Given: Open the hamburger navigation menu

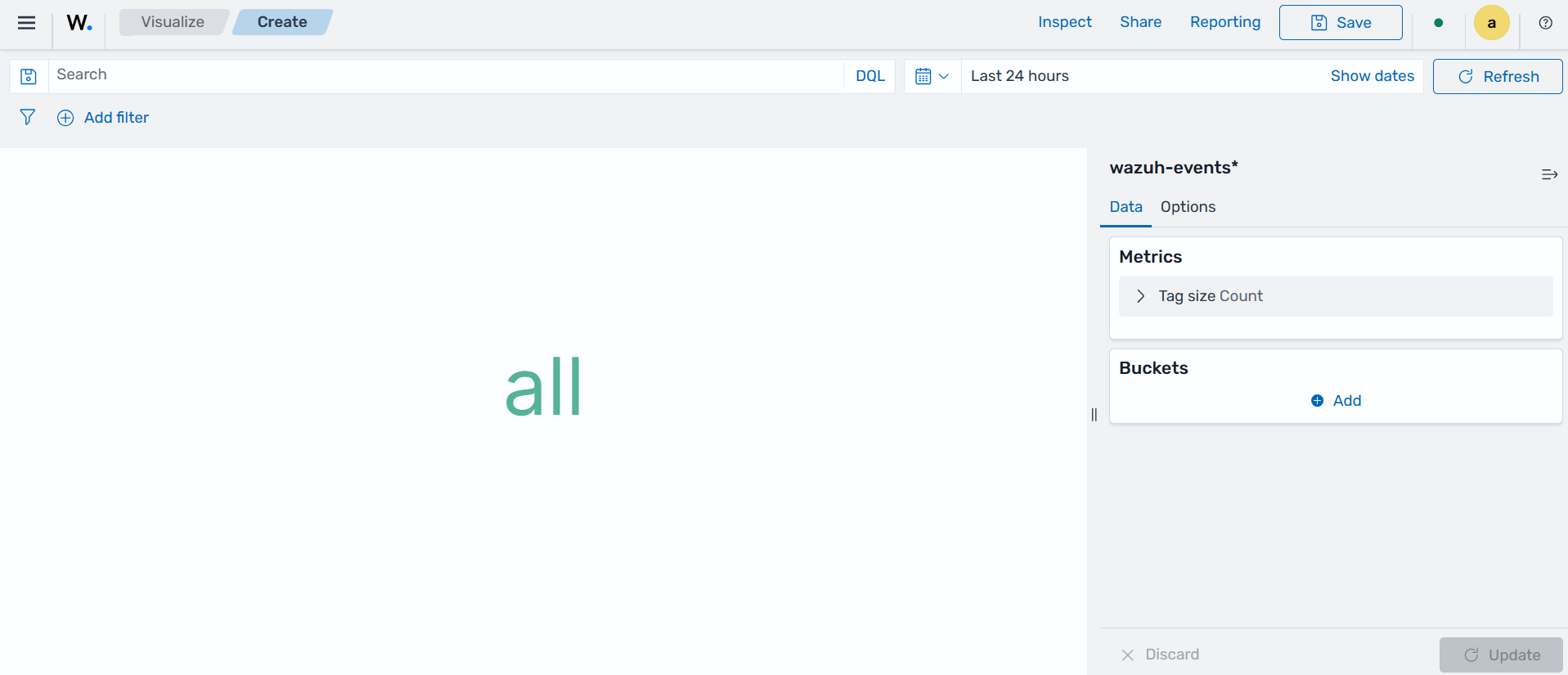Looking at the screenshot, I should [x=26, y=23].
